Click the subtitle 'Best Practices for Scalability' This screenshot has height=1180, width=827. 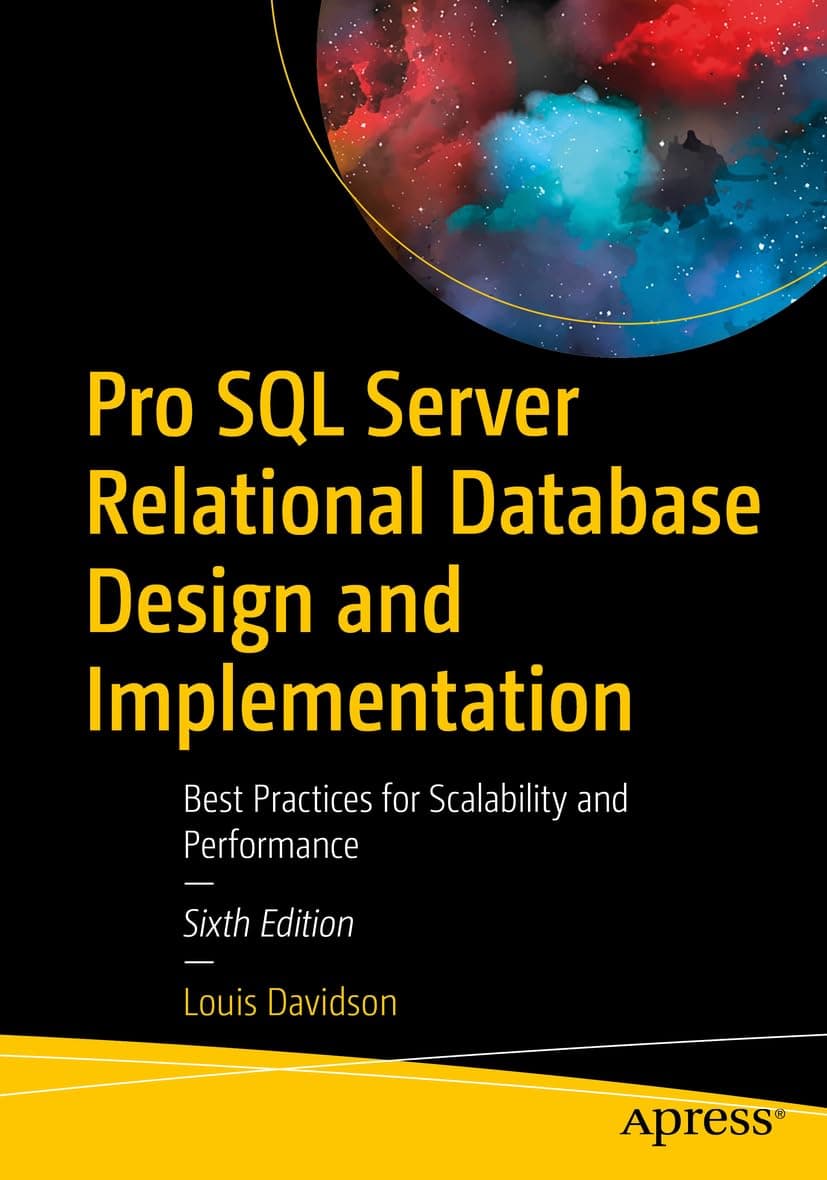click(406, 799)
